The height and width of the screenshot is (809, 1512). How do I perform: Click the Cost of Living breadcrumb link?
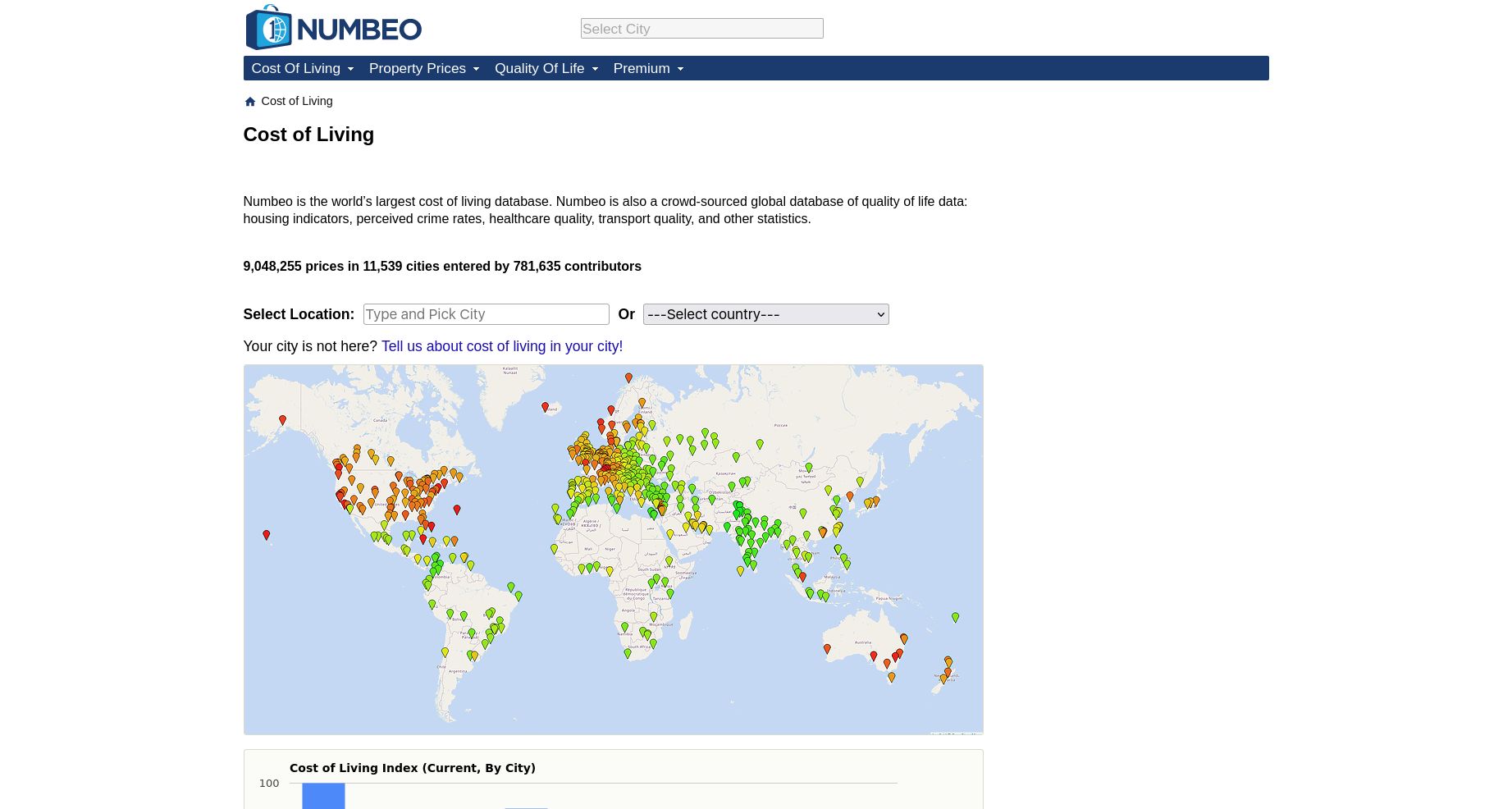pos(296,101)
